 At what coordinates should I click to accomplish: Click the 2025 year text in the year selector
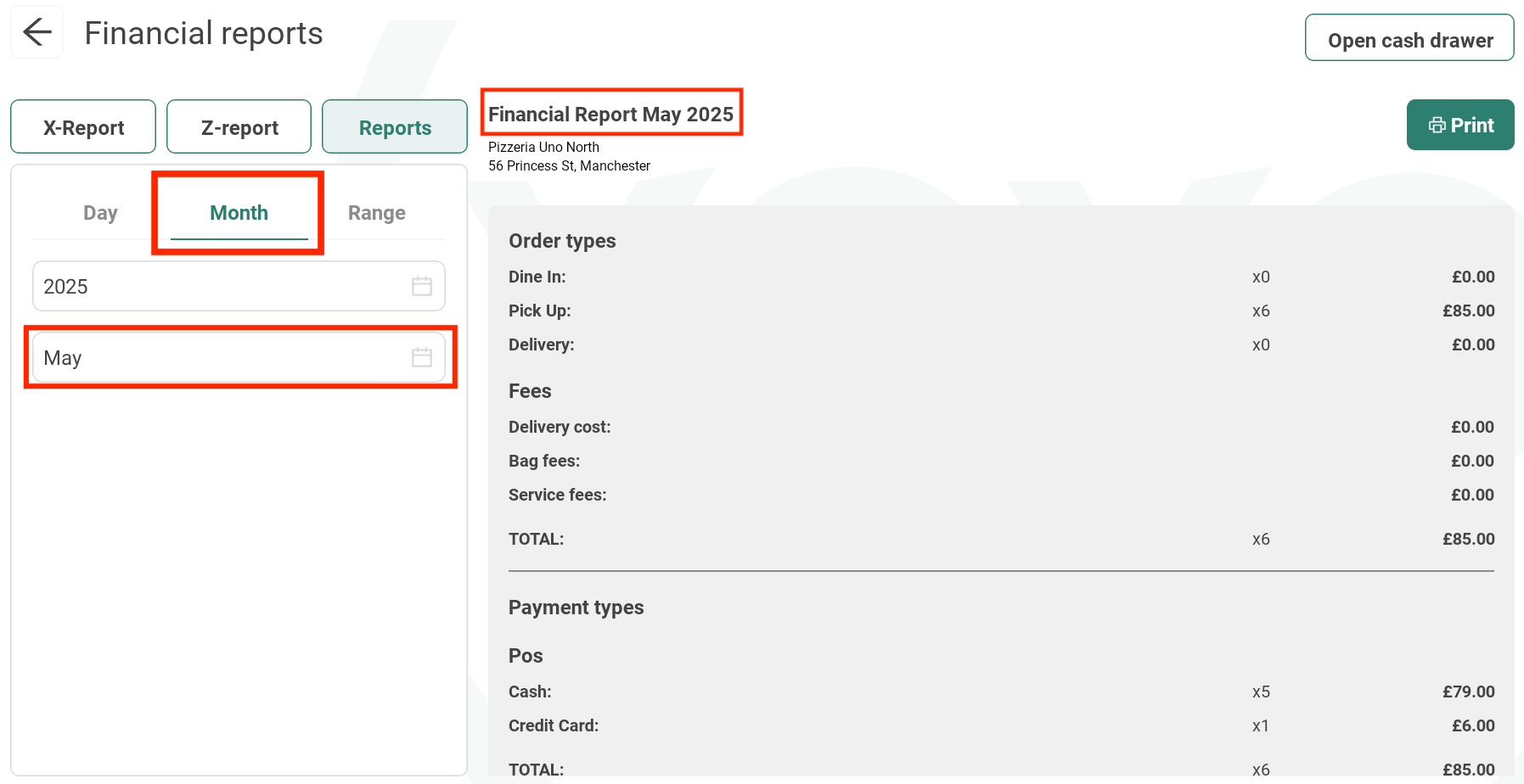(66, 287)
